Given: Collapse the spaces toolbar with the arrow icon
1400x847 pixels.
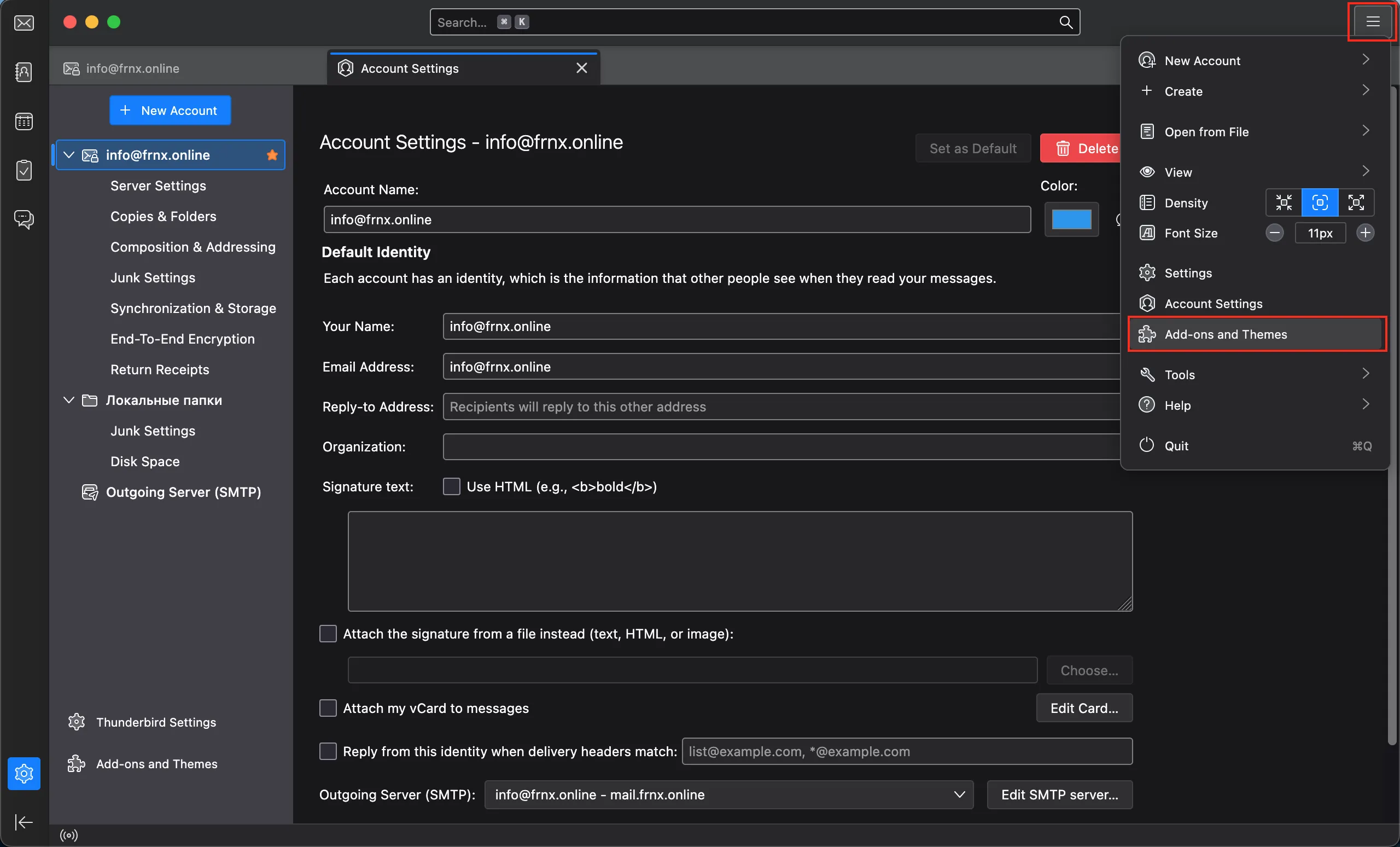Looking at the screenshot, I should point(24,822).
